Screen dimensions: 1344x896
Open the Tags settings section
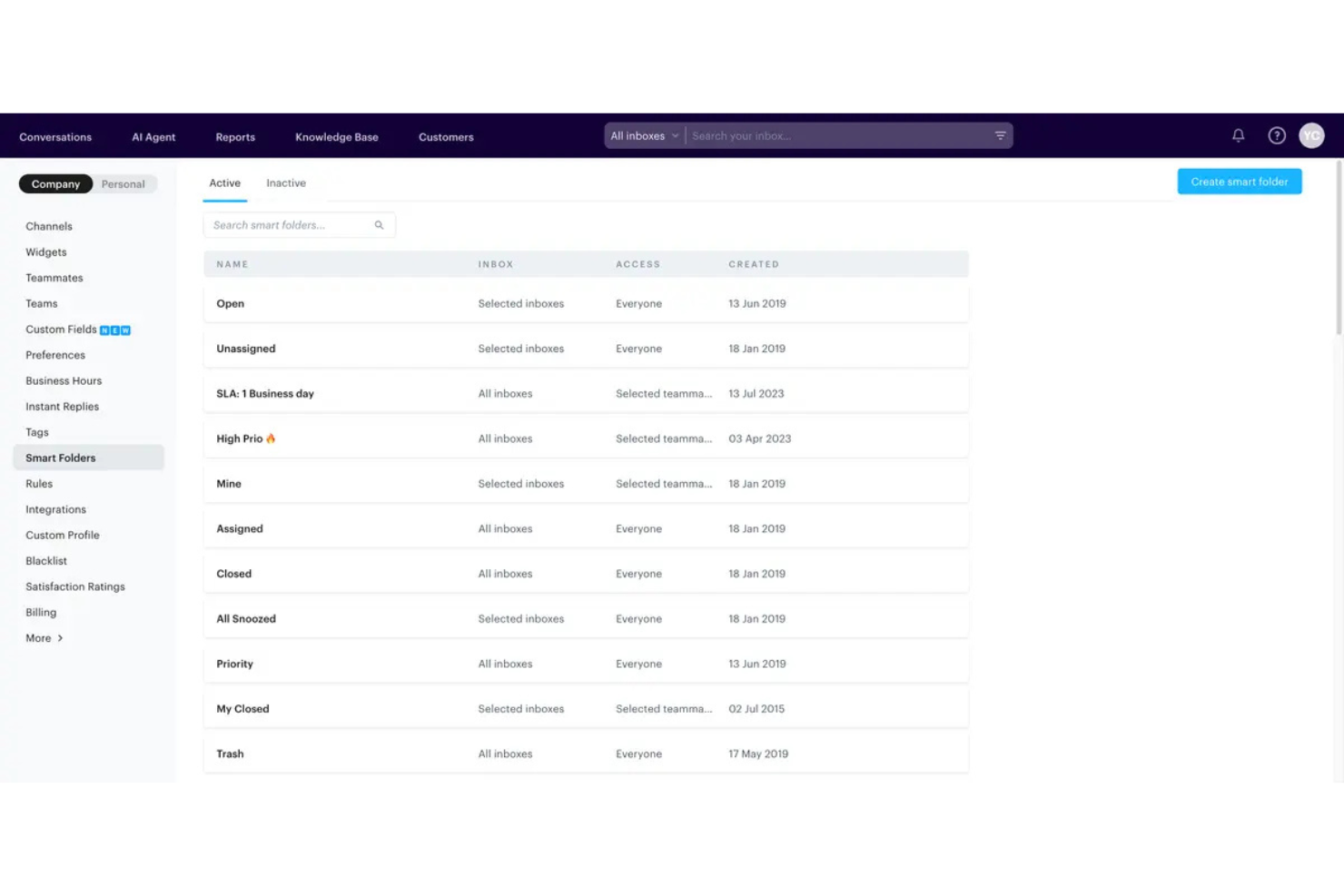coord(36,431)
